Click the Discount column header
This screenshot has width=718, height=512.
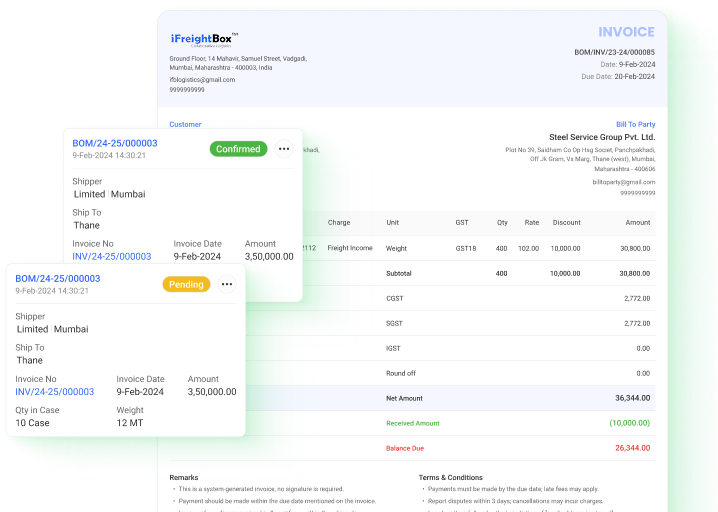click(x=566, y=222)
